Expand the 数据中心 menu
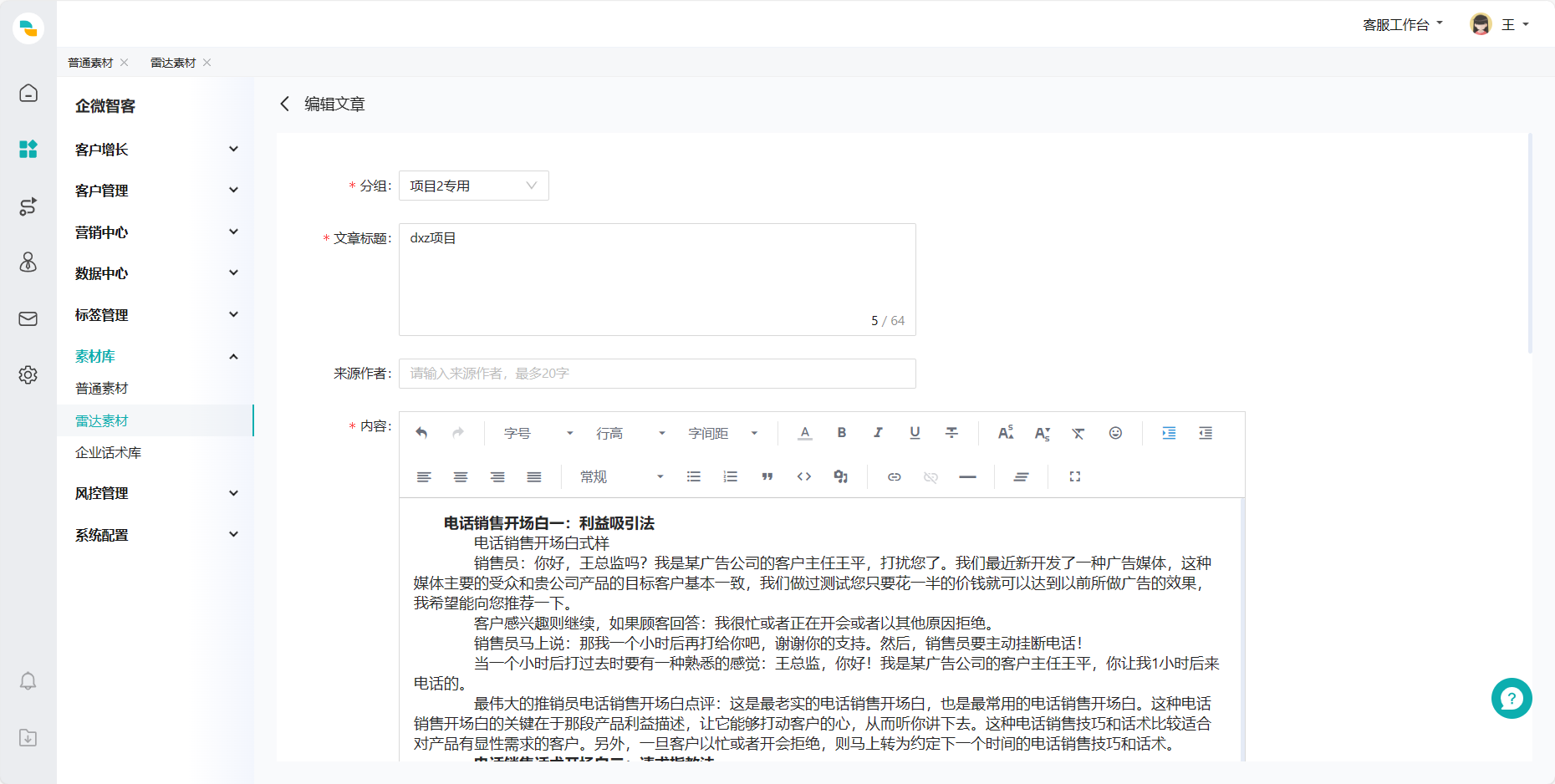 point(156,273)
